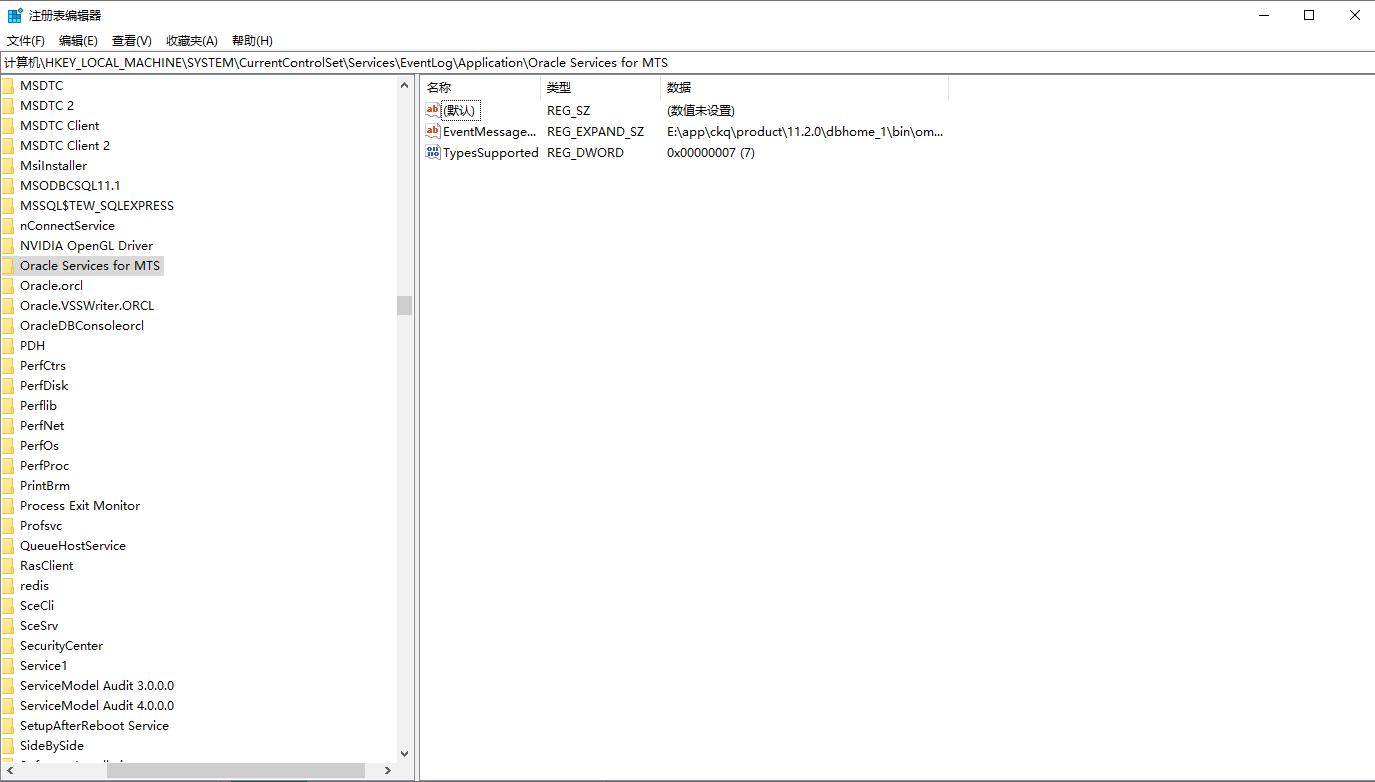
Task: Select the MSSQL$TEW_SQLEXPRESS key
Action: click(x=97, y=205)
